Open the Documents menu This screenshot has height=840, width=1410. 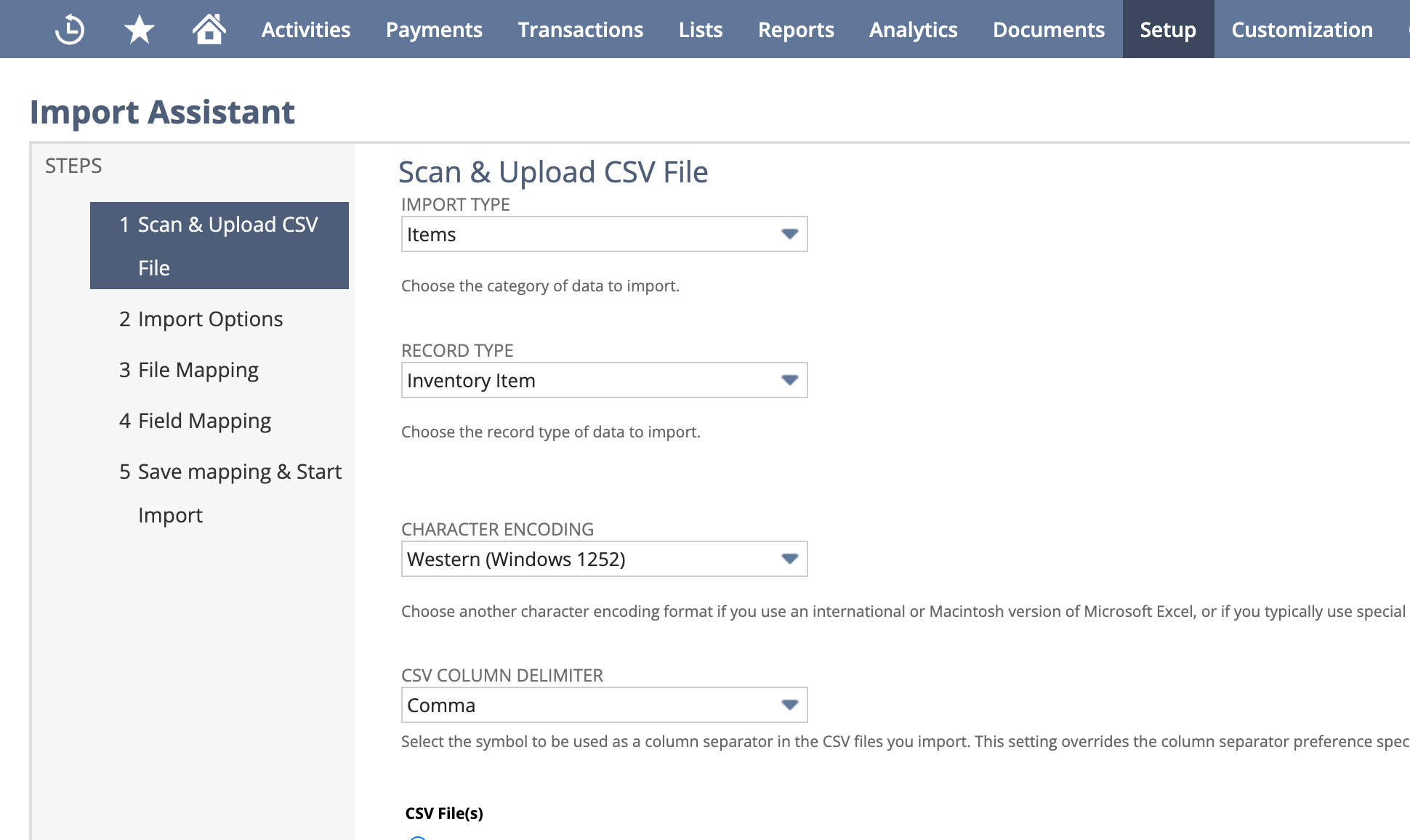tap(1048, 30)
